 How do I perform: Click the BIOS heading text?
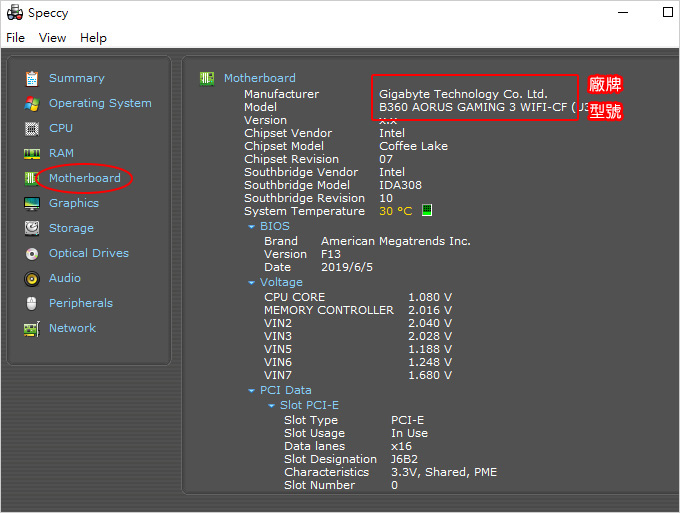(275, 226)
